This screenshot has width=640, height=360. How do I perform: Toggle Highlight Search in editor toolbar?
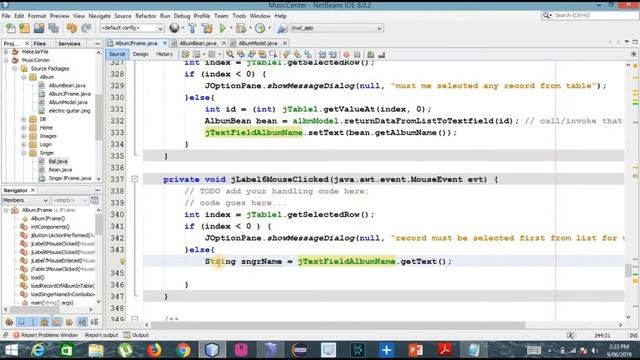[x=262, y=54]
